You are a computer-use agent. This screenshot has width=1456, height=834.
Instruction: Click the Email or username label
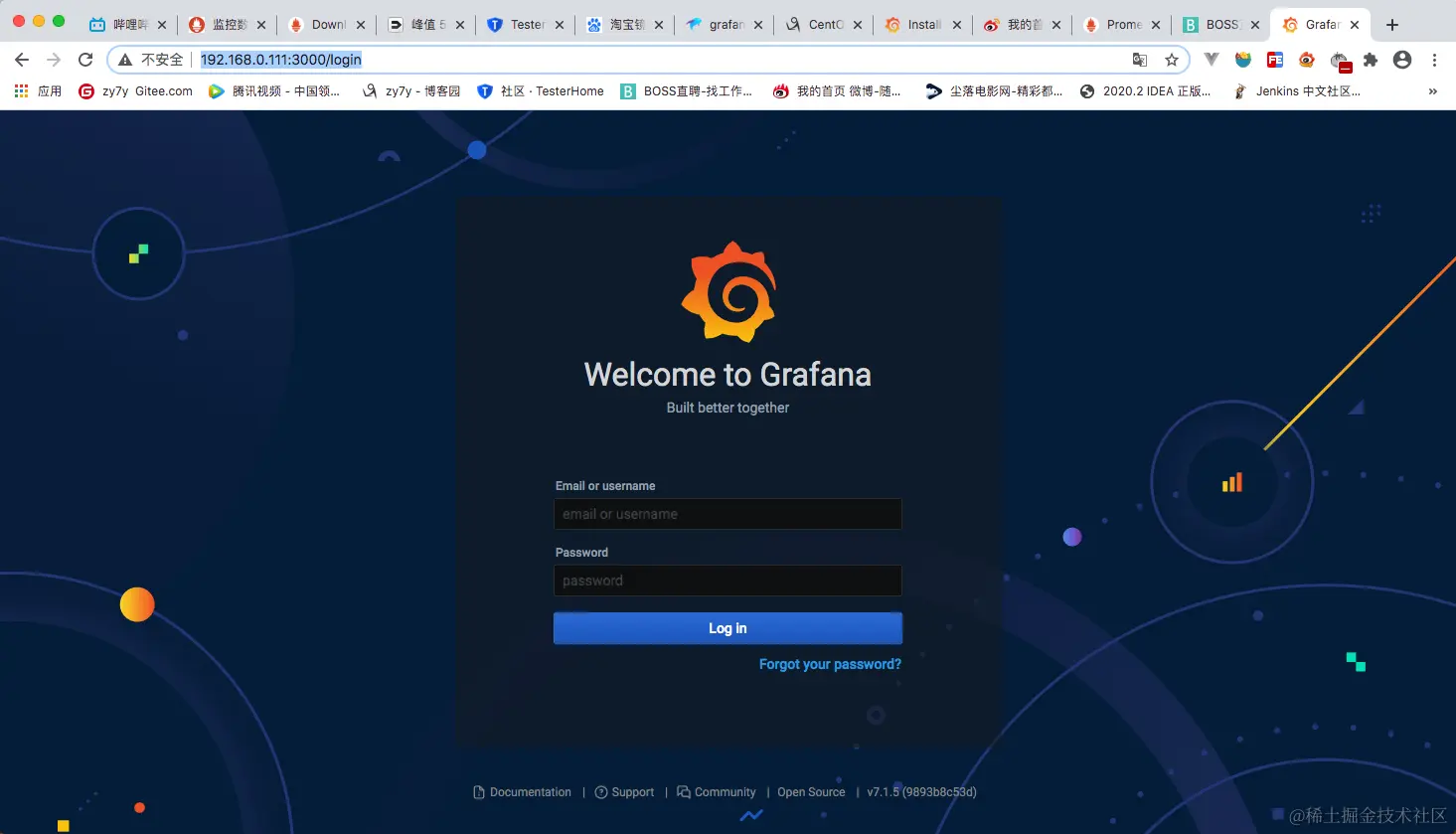[605, 486]
